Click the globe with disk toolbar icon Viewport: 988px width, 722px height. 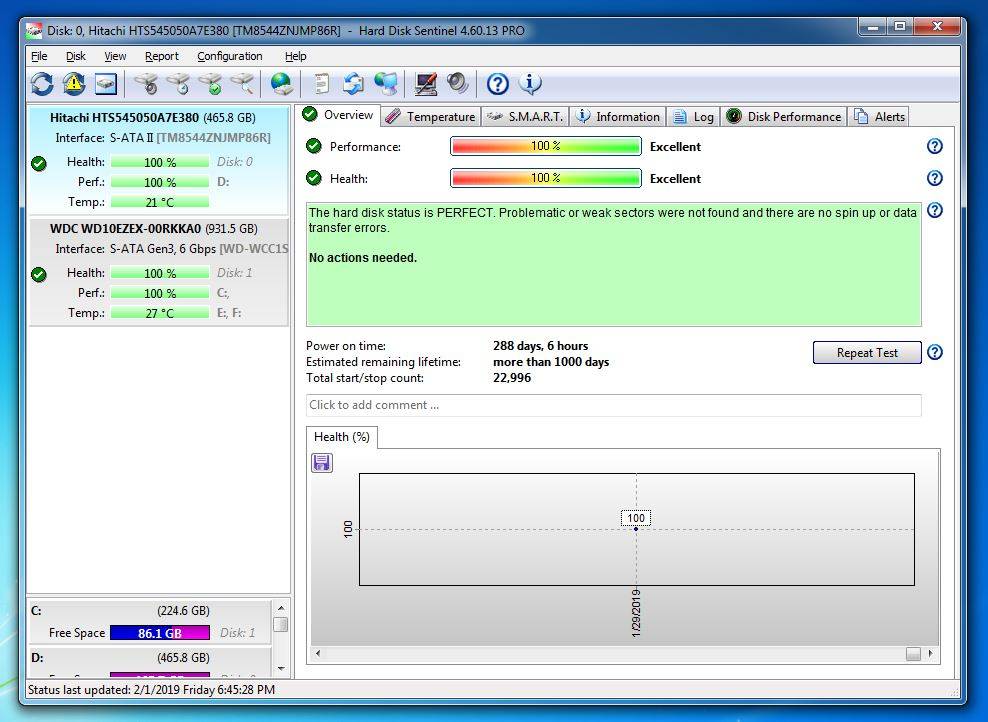pos(282,84)
